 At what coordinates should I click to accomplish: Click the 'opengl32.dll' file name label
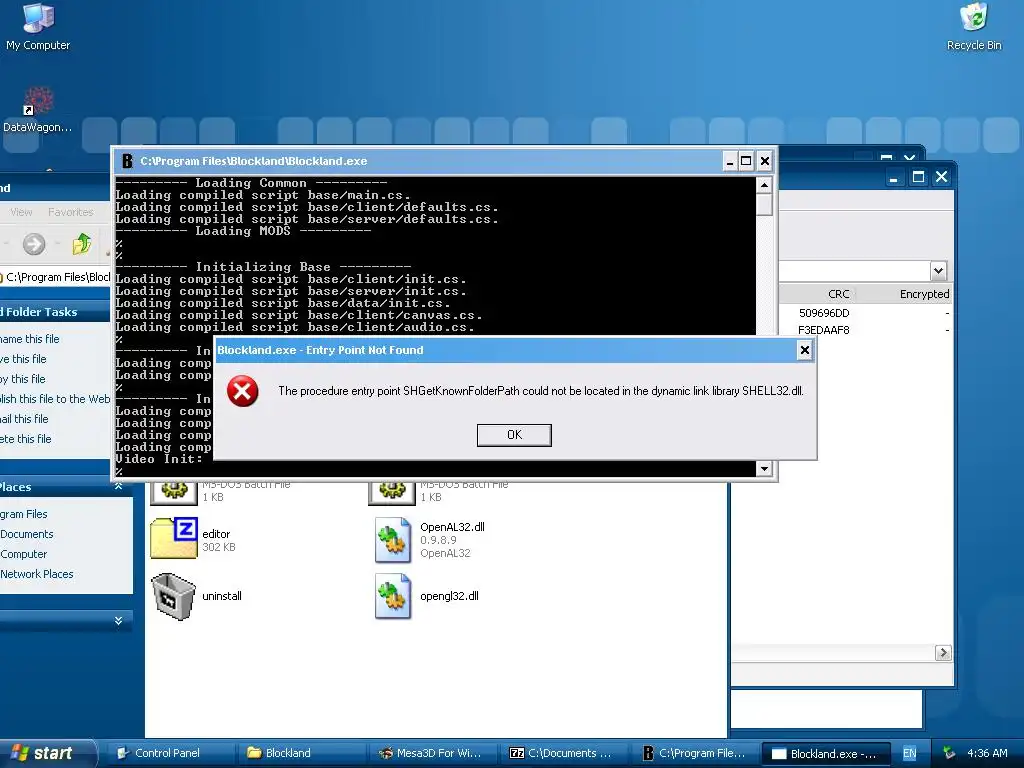[449, 596]
